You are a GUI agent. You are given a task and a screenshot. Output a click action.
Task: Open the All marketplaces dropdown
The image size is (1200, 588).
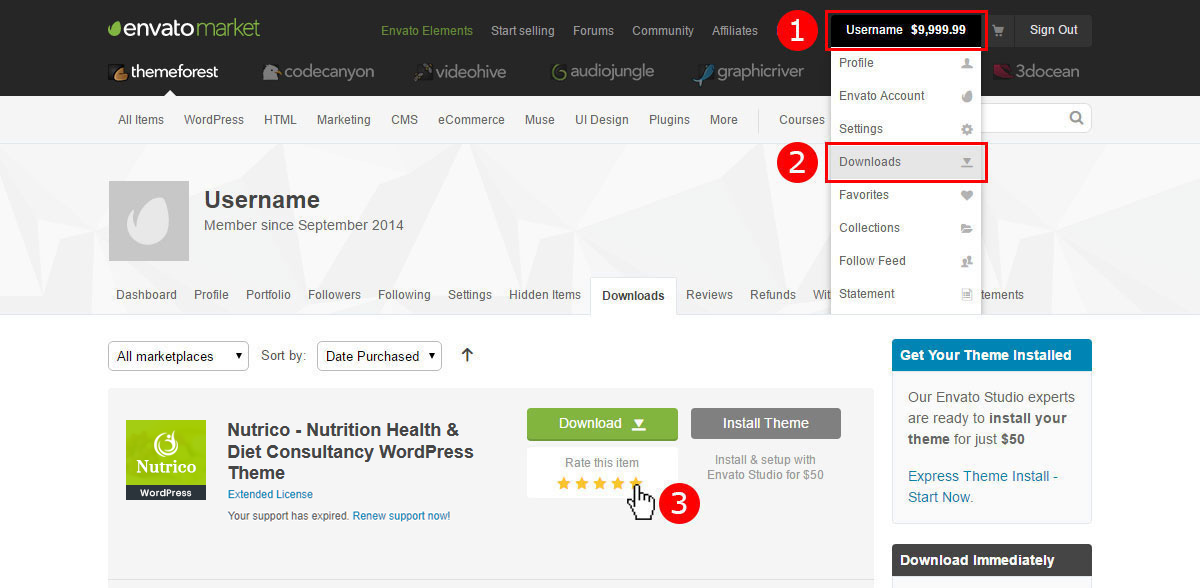point(178,356)
